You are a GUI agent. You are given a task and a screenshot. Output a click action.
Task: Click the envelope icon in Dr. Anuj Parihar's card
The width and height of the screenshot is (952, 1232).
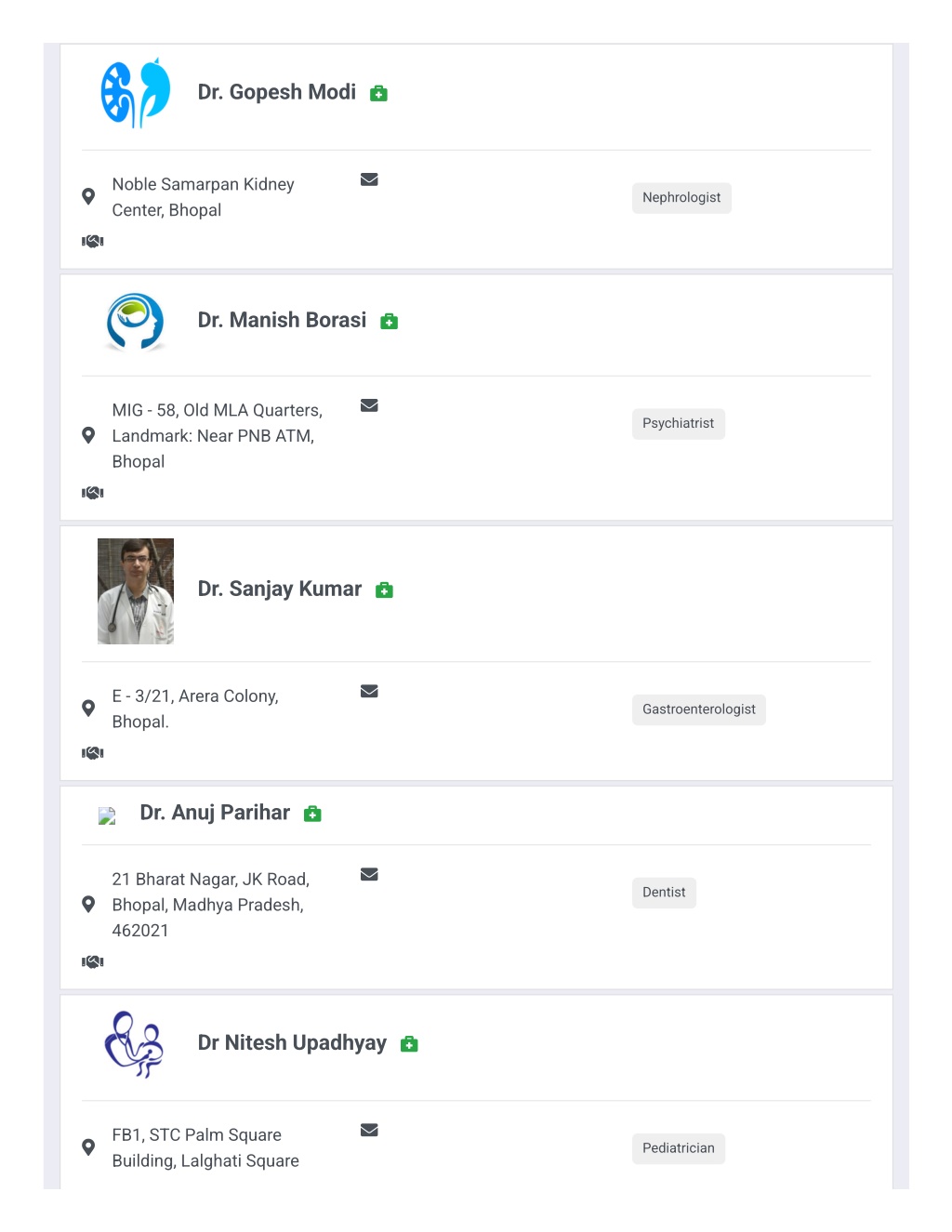tap(369, 874)
